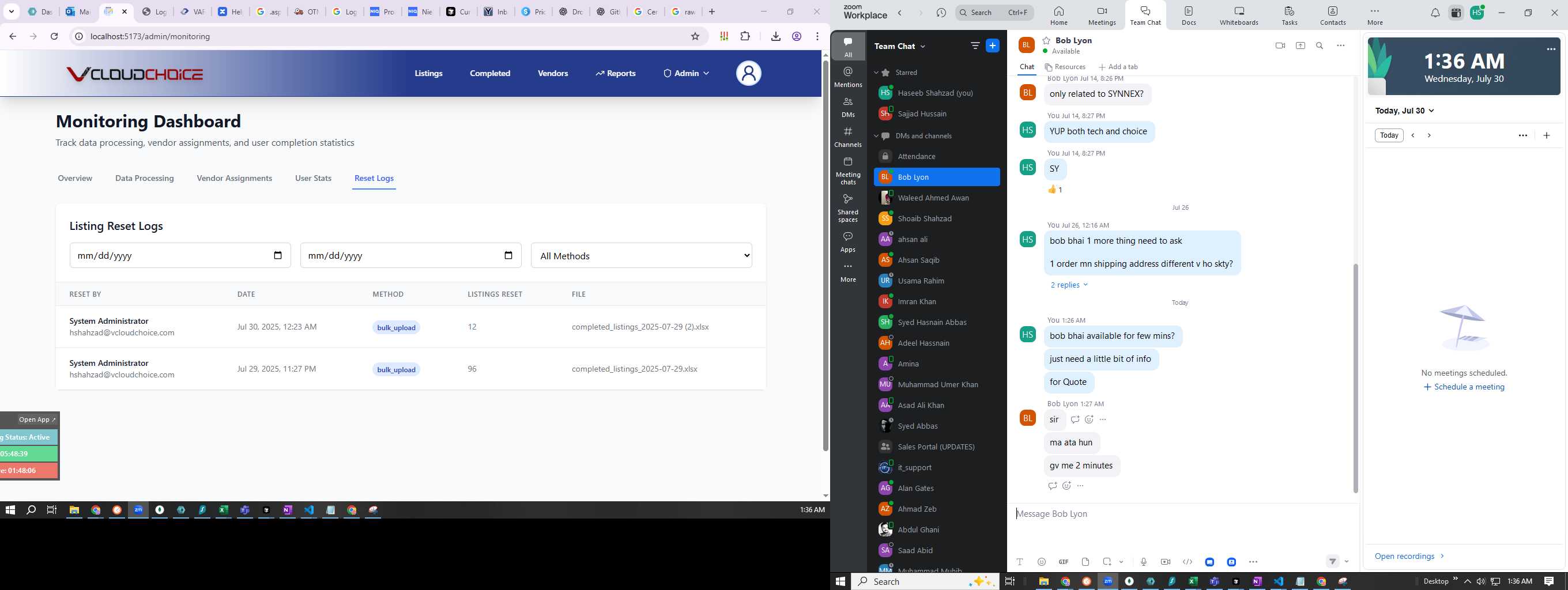1568x590 pixels.
Task: Open the All Methods filter dropdown
Action: (x=642, y=255)
